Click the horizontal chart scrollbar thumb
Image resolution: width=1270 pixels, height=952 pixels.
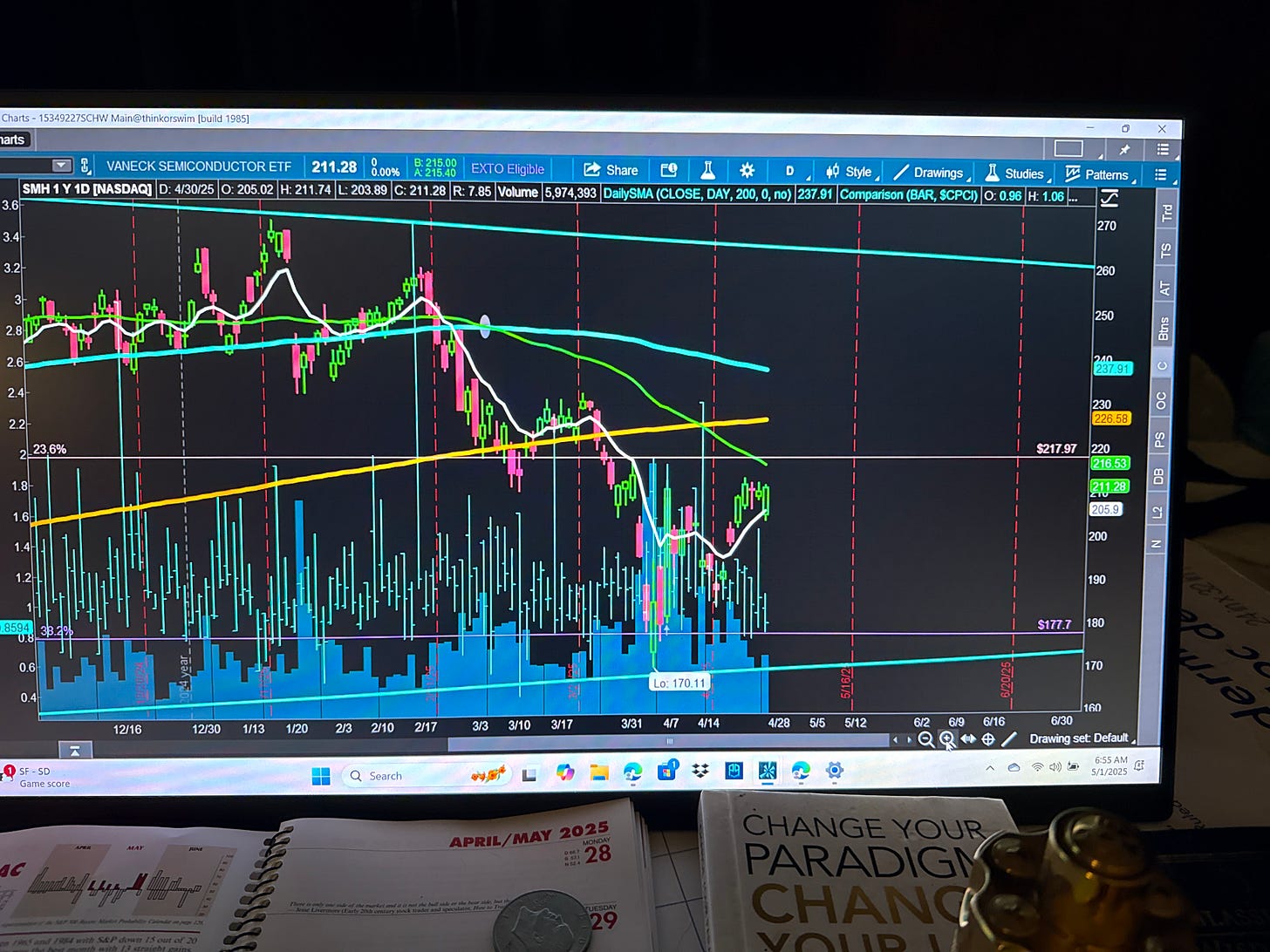tap(669, 742)
